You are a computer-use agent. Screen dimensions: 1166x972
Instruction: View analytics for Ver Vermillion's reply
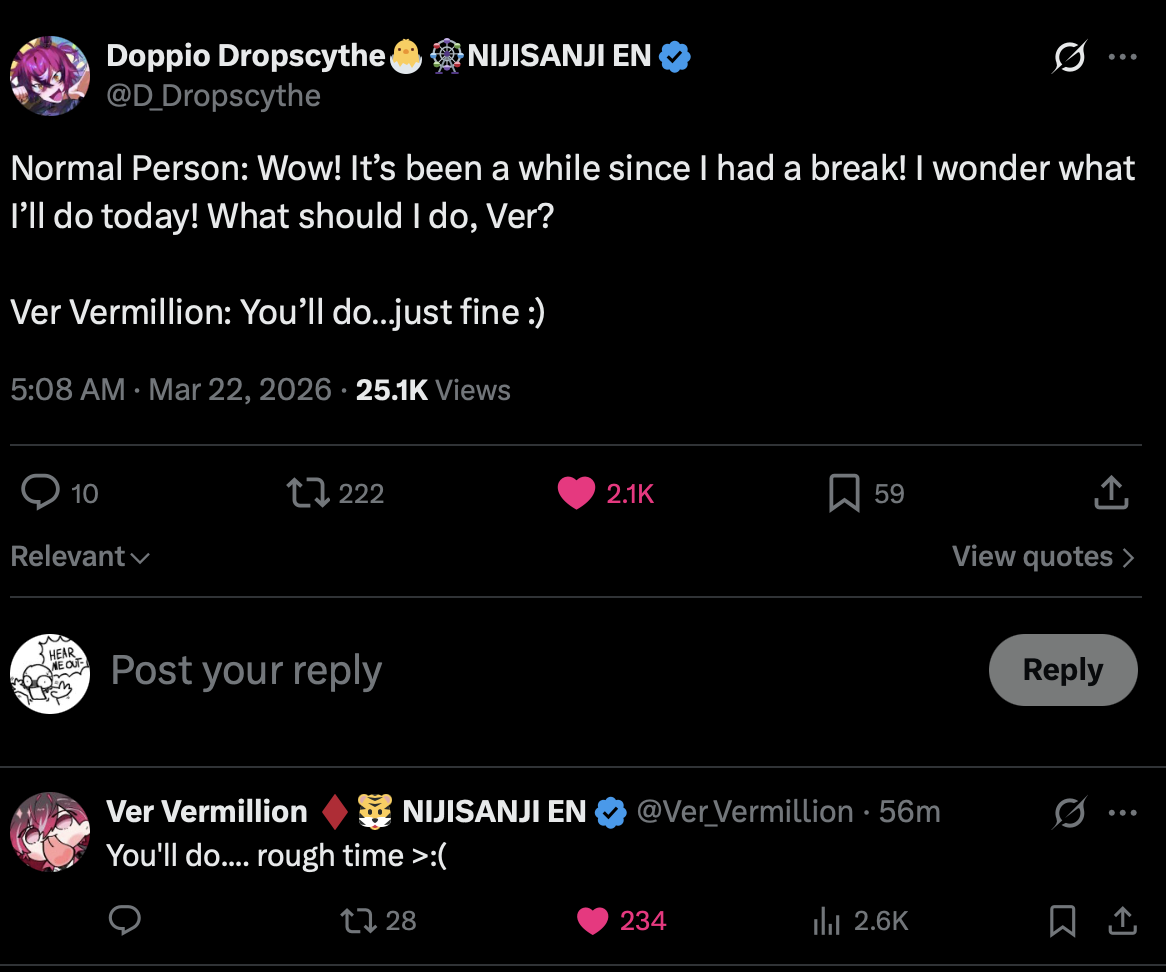pyautogui.click(x=827, y=920)
